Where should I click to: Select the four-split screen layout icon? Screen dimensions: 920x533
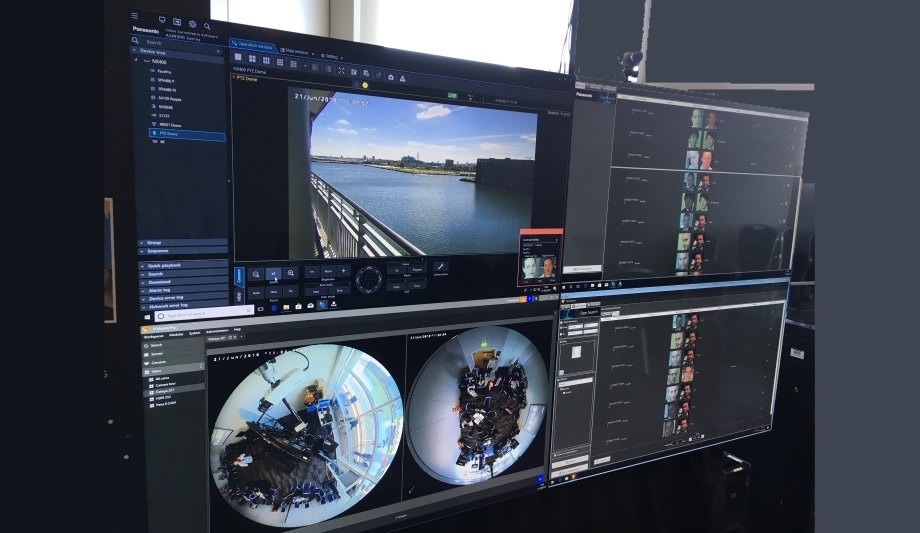(251, 59)
